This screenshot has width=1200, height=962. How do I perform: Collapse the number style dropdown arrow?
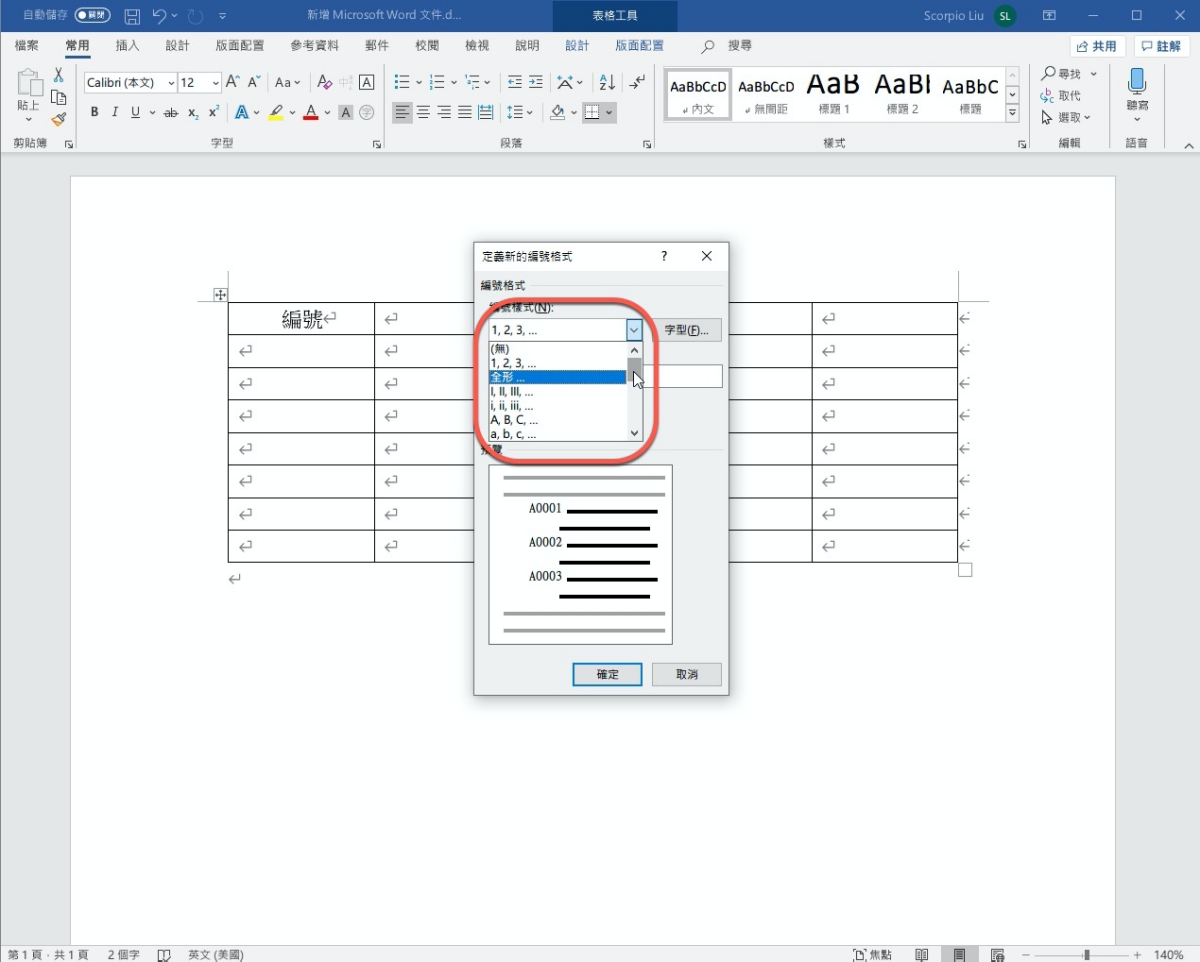coord(633,329)
